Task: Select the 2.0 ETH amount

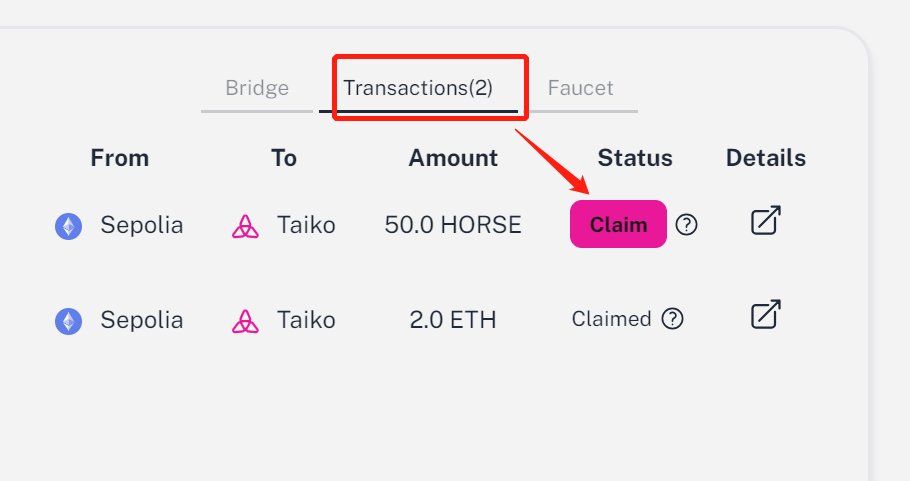Action: pos(453,320)
